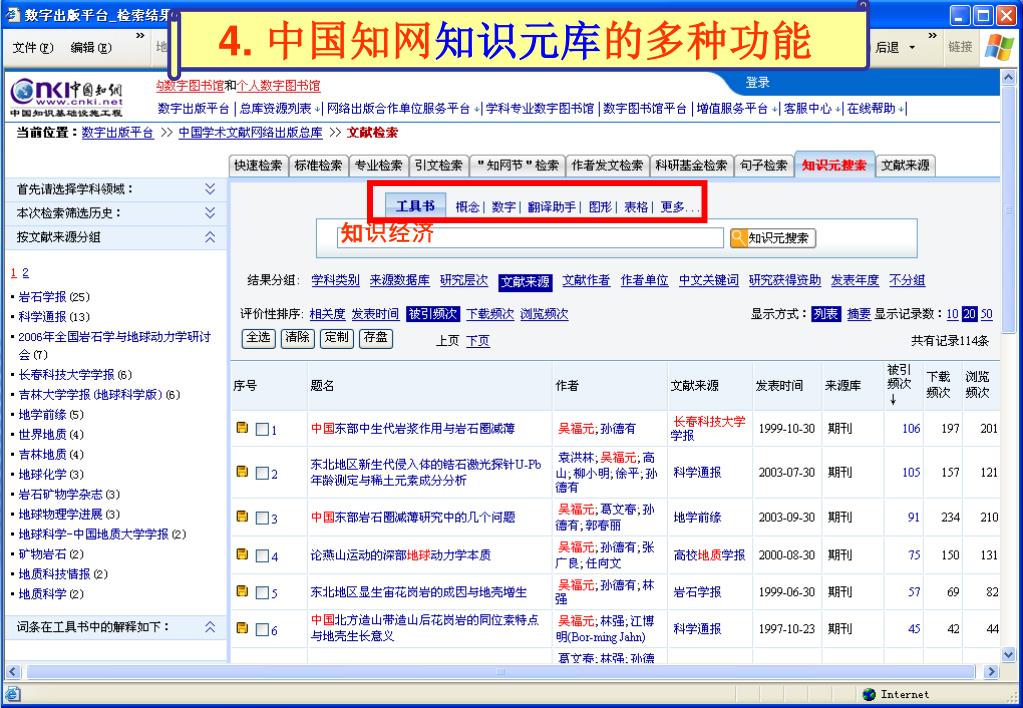Click the knowledge search input field
This screenshot has width=1023, height=708.
530,237
